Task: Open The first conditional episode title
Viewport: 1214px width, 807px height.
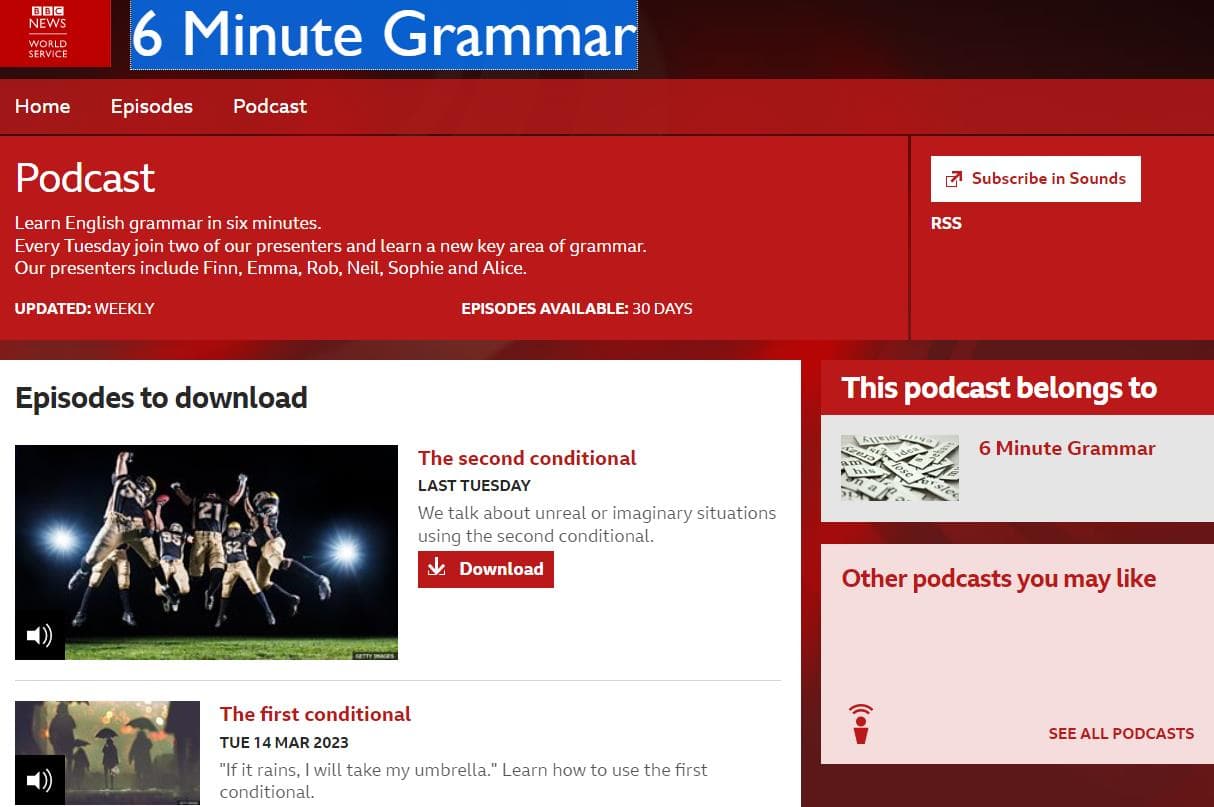Action: tap(315, 714)
